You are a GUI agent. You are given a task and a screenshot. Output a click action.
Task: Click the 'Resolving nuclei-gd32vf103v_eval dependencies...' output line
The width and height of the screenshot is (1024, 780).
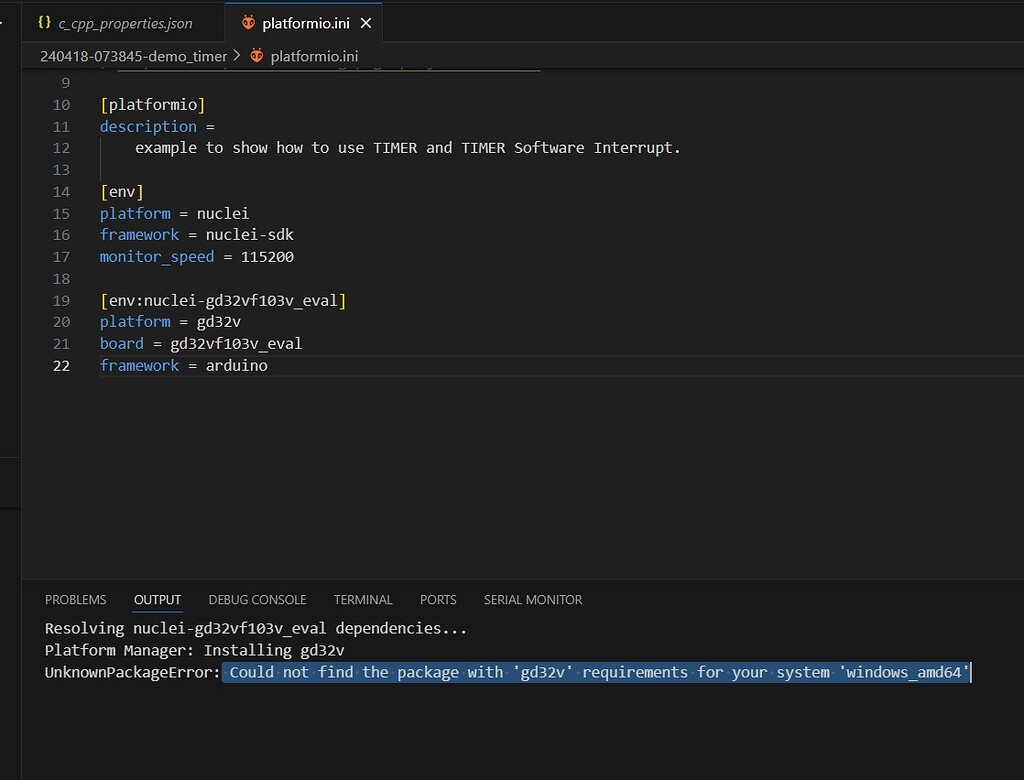click(256, 628)
